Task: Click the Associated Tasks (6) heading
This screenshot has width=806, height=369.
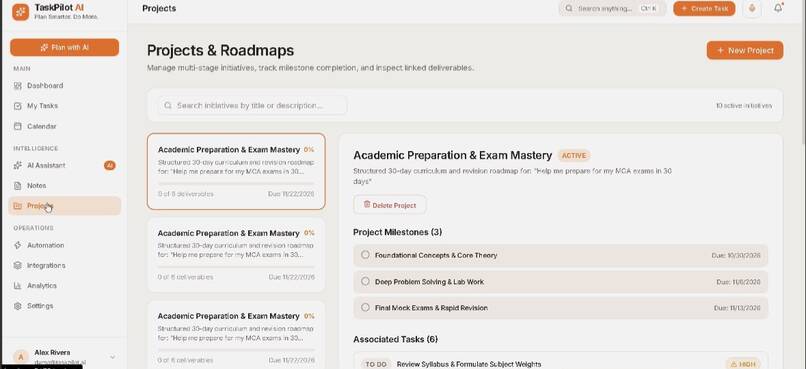Action: click(x=395, y=340)
